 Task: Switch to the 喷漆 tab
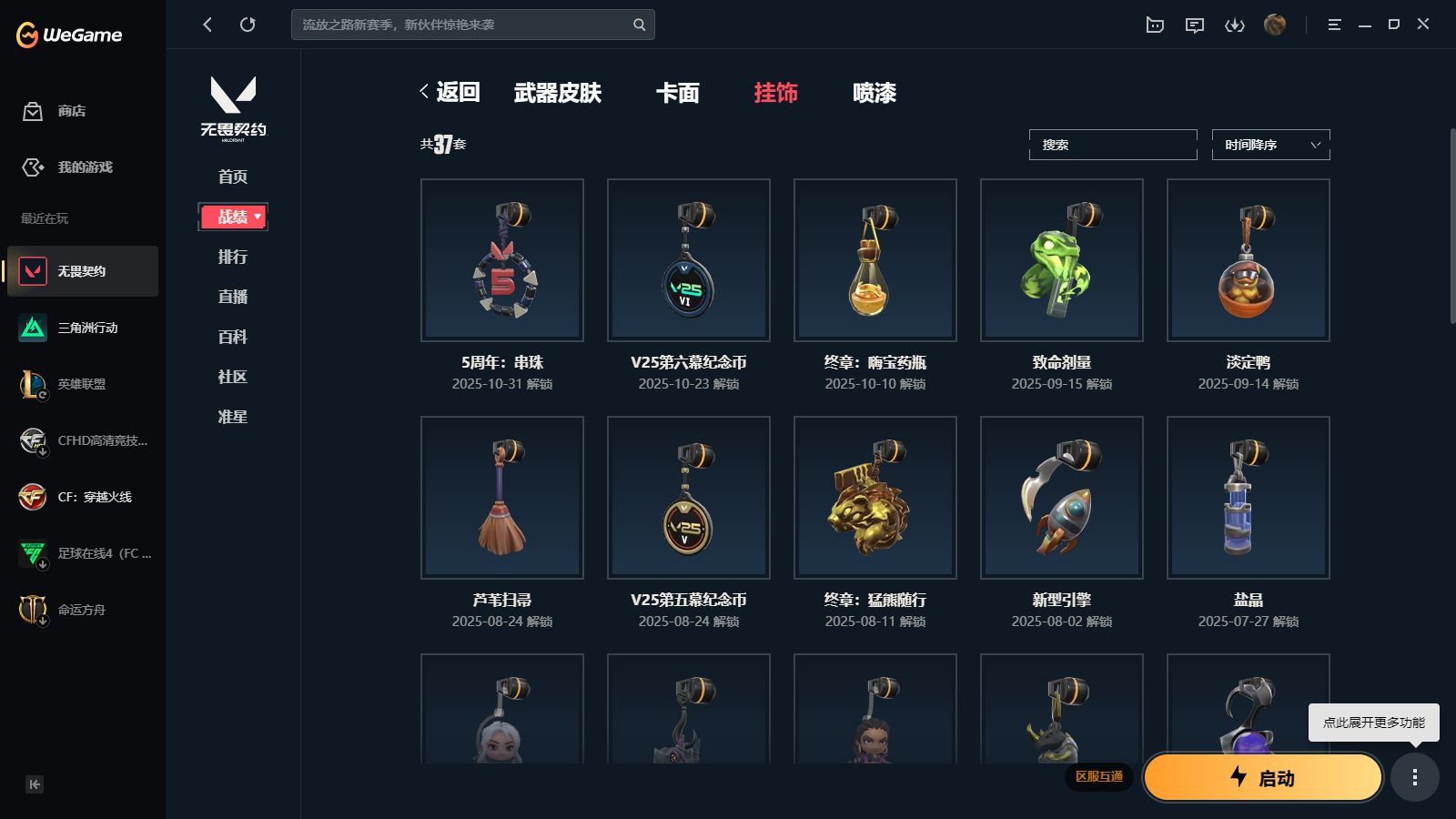click(875, 93)
